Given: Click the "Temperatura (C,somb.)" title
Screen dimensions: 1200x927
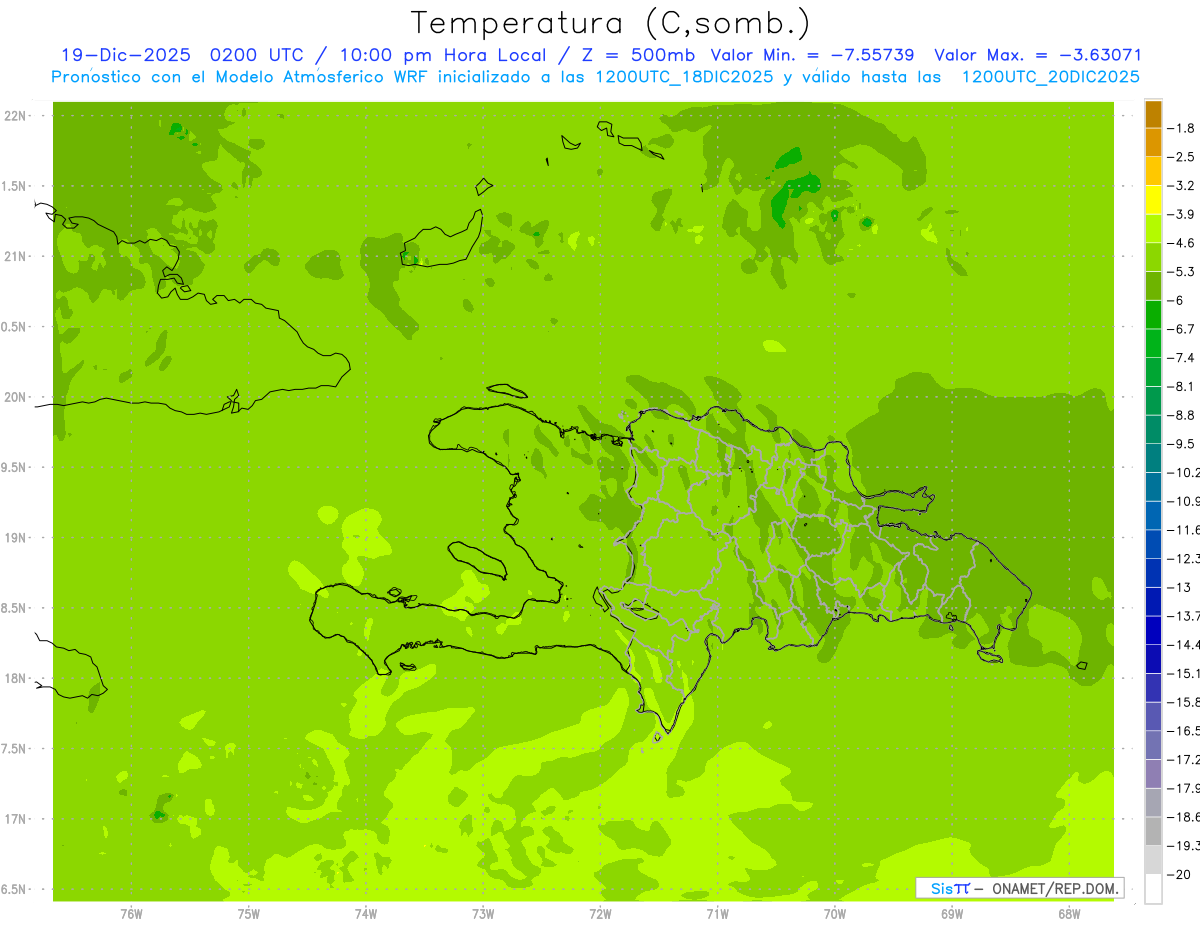Looking at the screenshot, I should [611, 23].
